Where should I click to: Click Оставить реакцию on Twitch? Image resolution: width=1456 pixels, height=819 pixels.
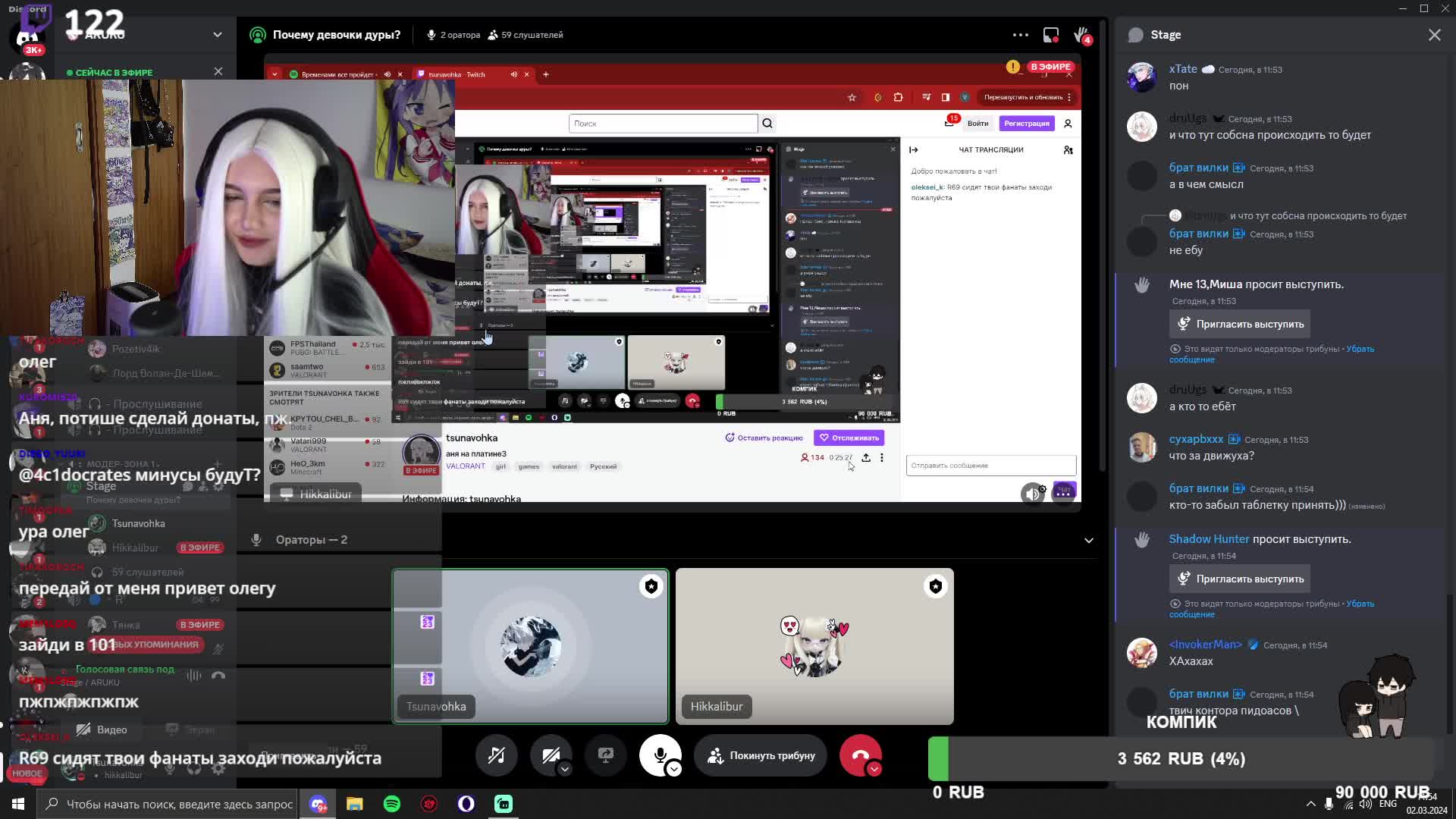(x=764, y=438)
